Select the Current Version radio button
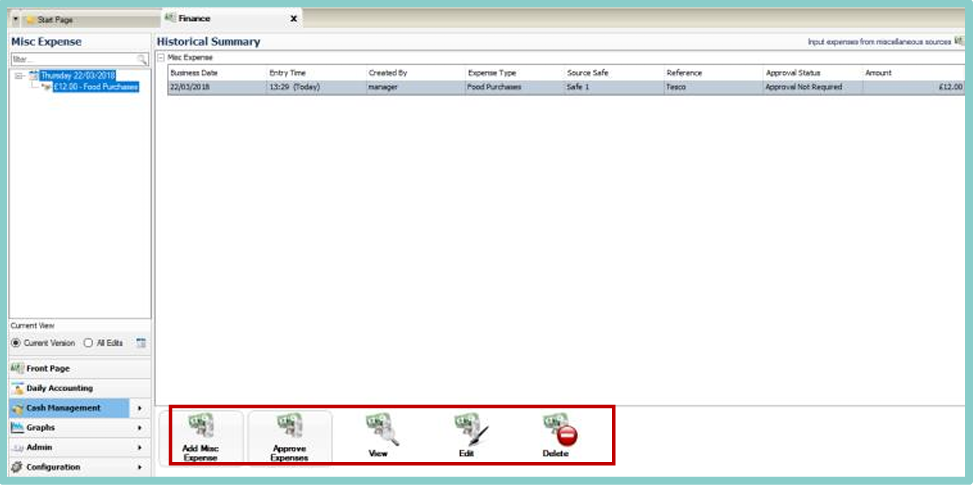The width and height of the screenshot is (973, 486). pos(16,343)
